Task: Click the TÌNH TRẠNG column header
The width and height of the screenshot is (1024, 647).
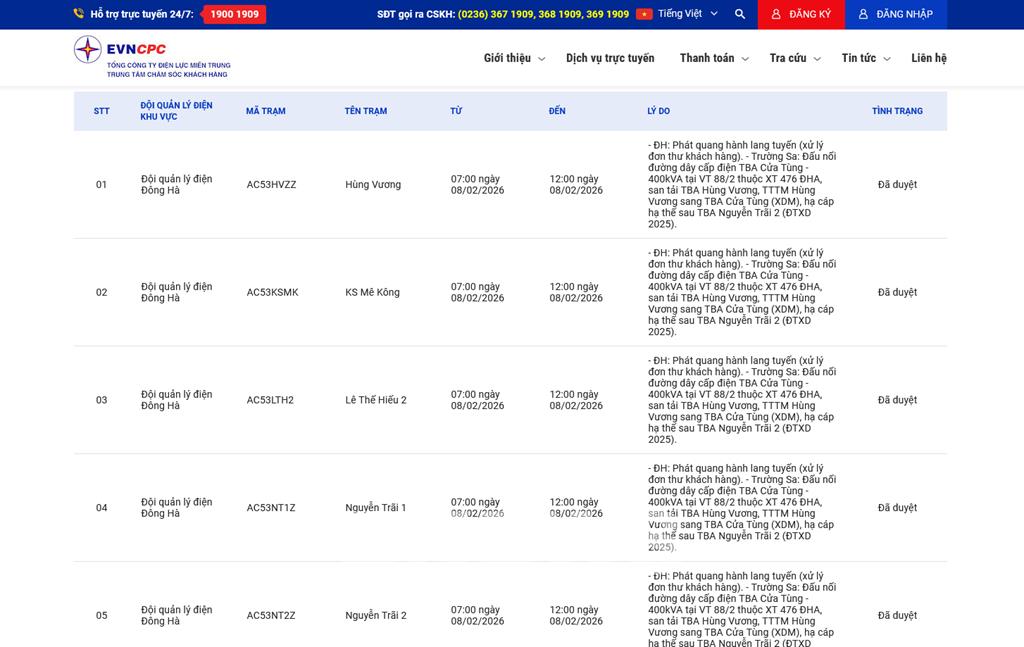Action: [897, 111]
